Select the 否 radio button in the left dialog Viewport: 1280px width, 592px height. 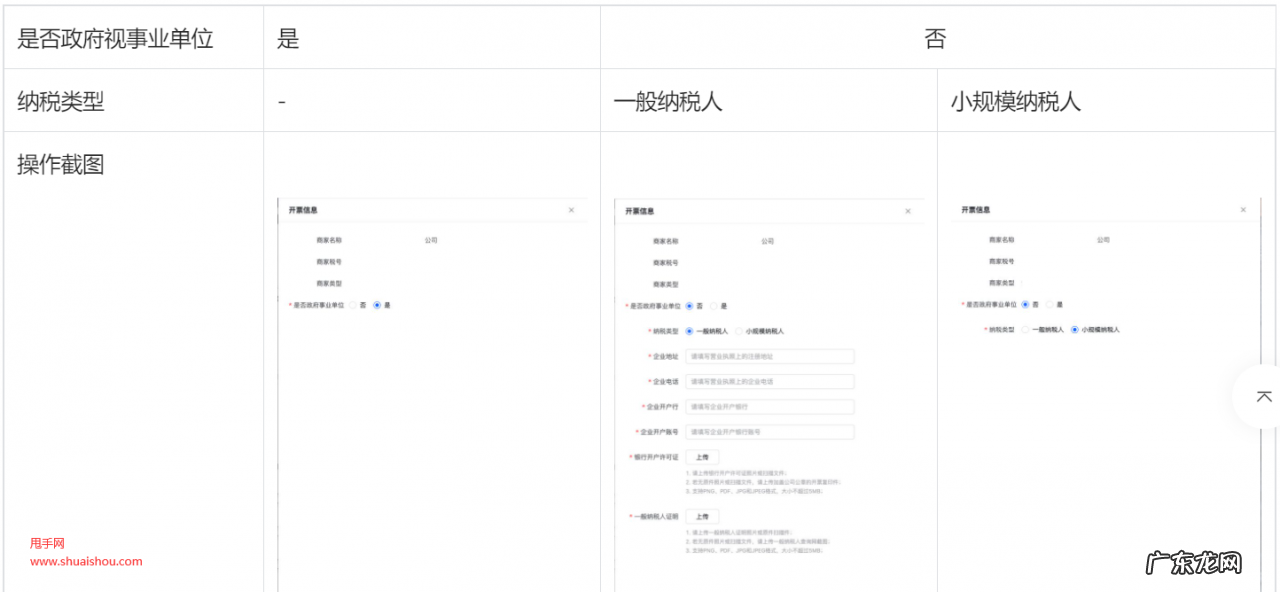click(353, 305)
